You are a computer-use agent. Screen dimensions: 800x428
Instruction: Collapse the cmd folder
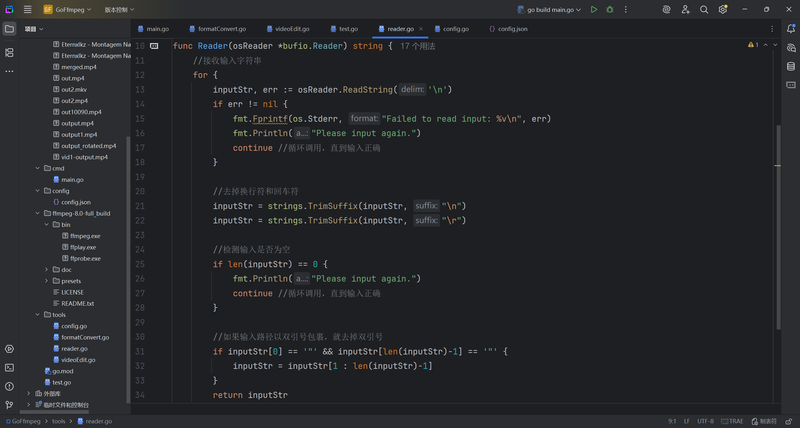click(37, 168)
